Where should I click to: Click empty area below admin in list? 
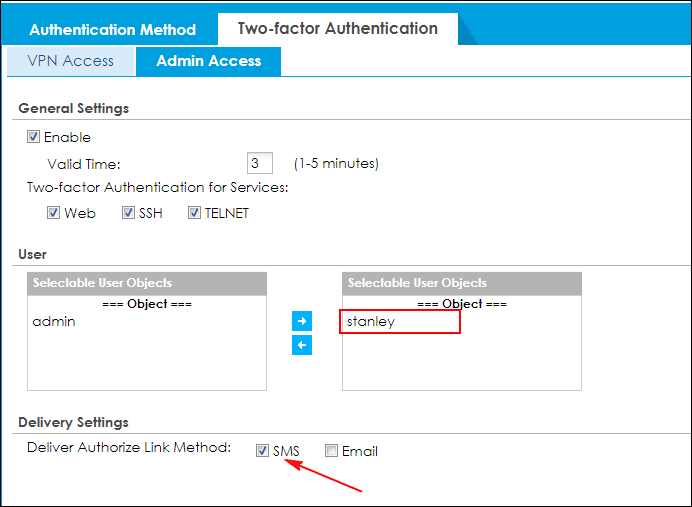tap(147, 360)
